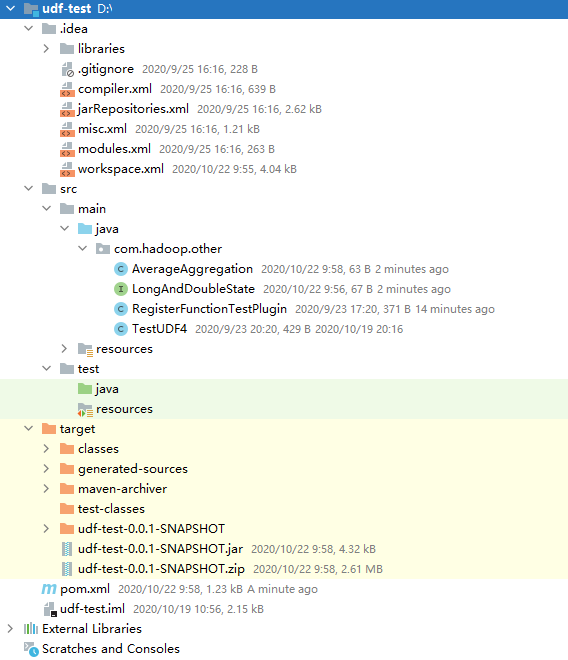568x660 pixels.
Task: Click the Scratches and Consoles icon
Action: (x=31, y=649)
